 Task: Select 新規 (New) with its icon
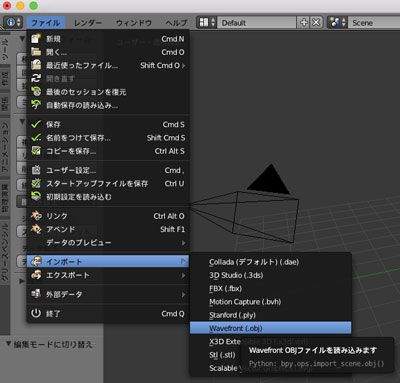[108, 39]
